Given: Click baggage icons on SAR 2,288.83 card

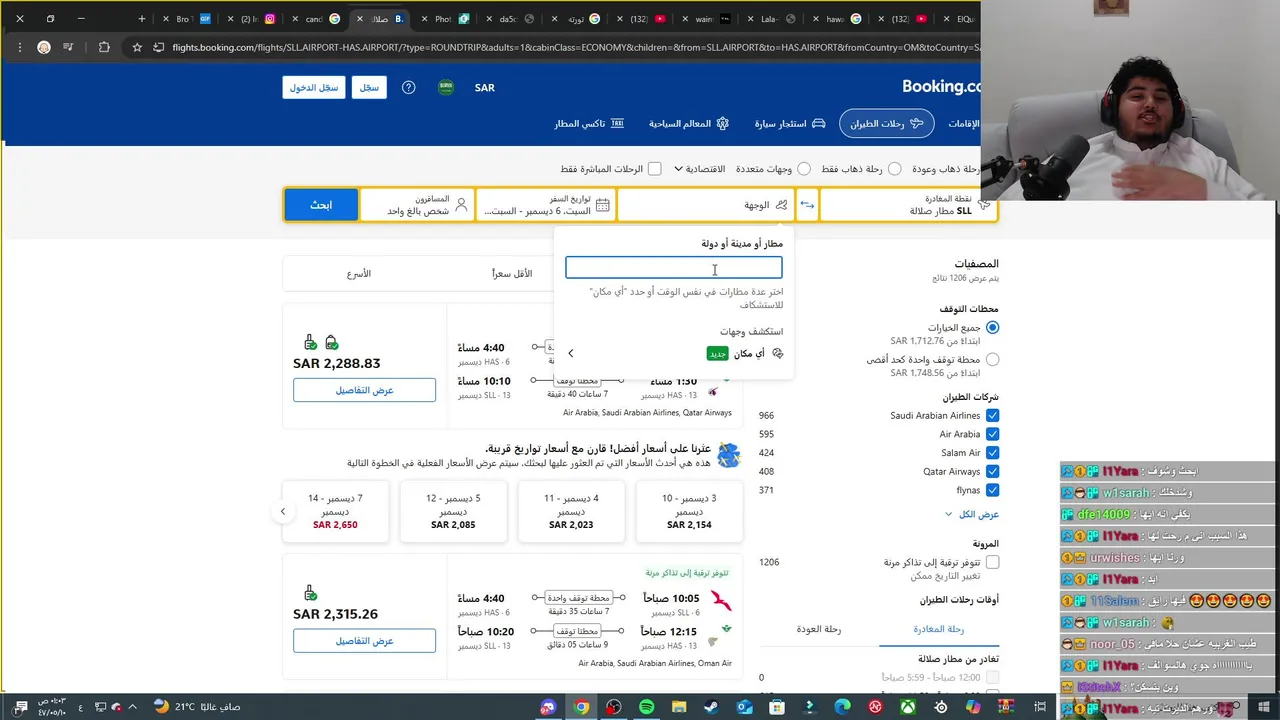Looking at the screenshot, I should pos(321,343).
